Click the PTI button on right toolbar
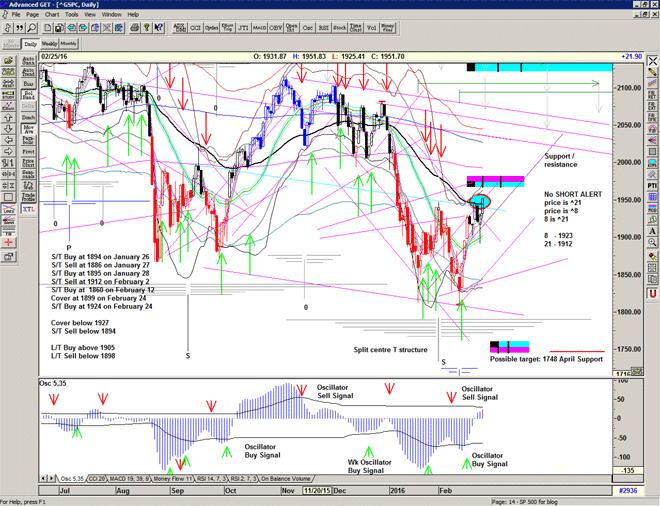Viewport: 660px width, 506px height. coord(652,184)
